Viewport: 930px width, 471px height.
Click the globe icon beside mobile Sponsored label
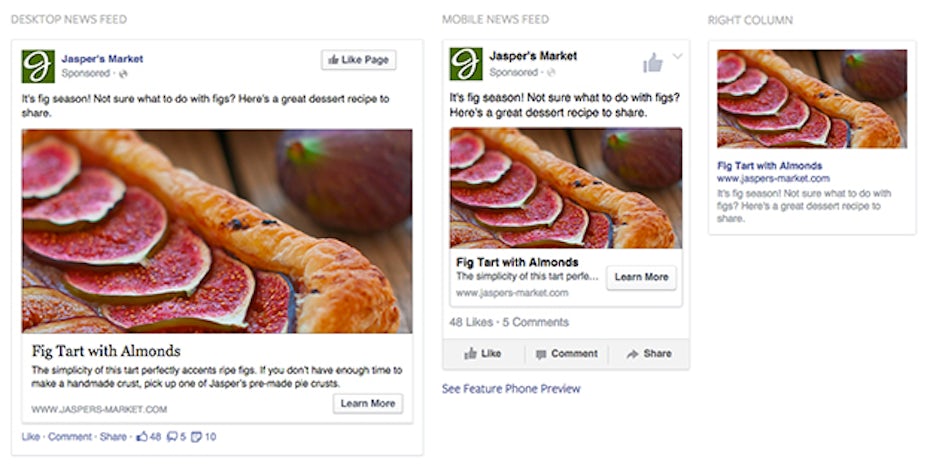[550, 73]
